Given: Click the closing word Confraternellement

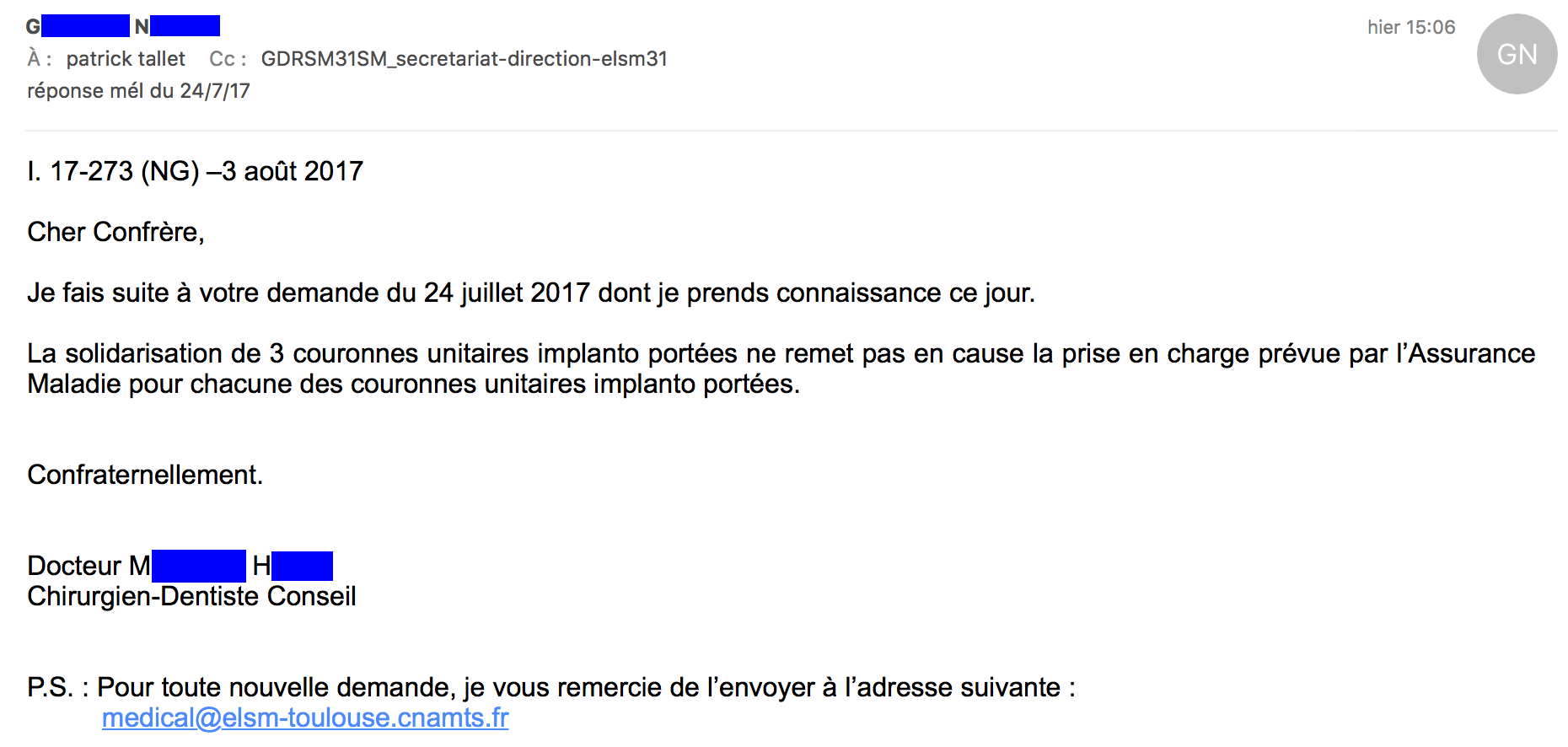Looking at the screenshot, I should [145, 475].
